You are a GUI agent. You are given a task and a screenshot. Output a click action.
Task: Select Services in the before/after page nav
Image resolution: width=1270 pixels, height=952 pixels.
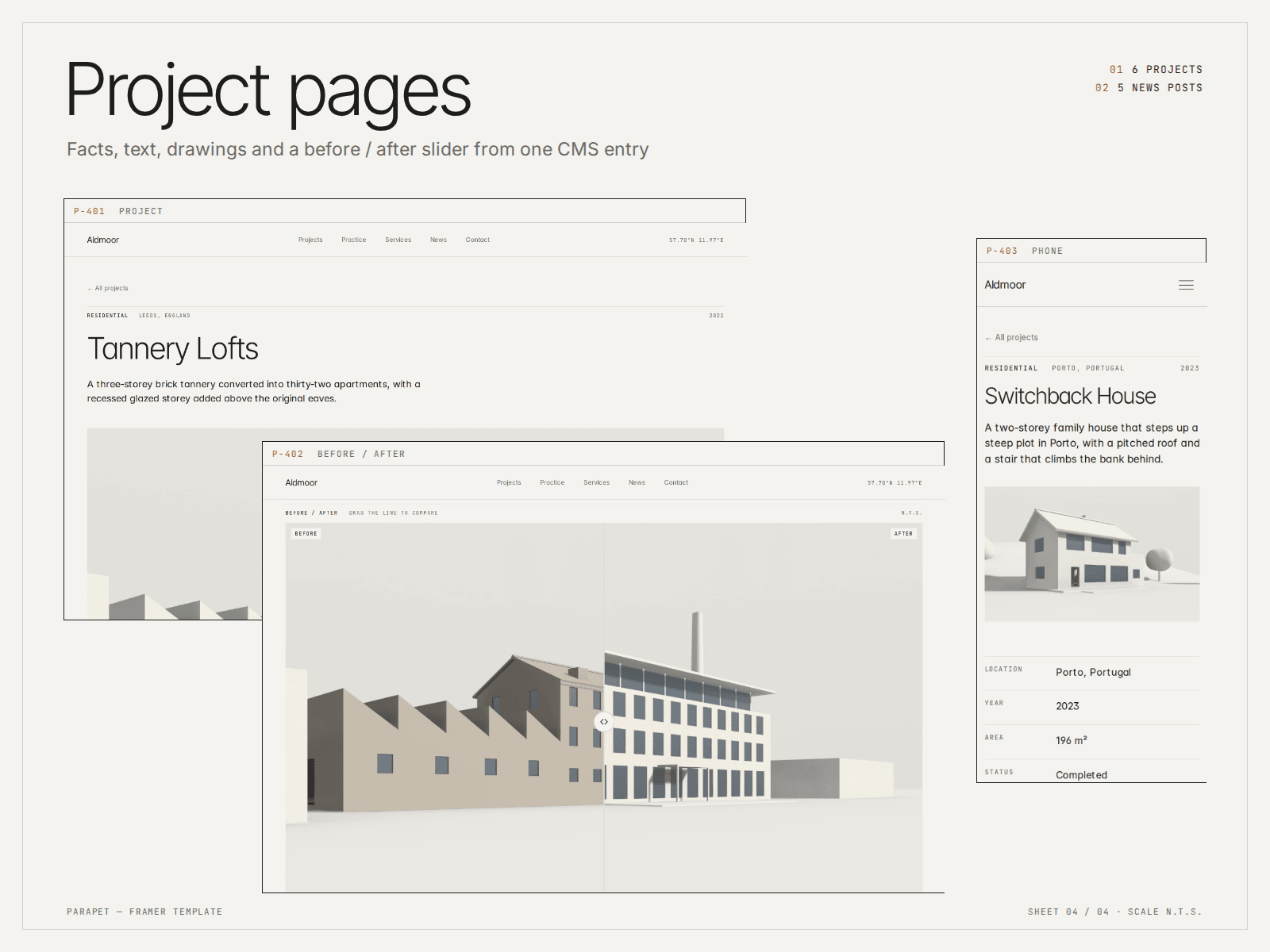597,482
